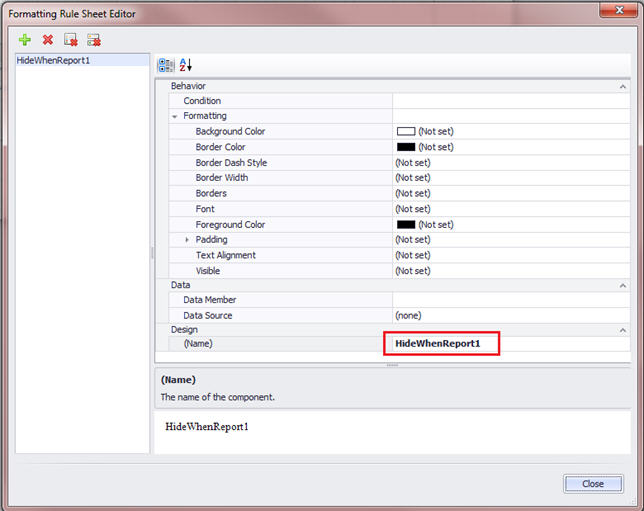The width and height of the screenshot is (644, 511).
Task: Collapse the Formatting property group
Action: [175, 117]
